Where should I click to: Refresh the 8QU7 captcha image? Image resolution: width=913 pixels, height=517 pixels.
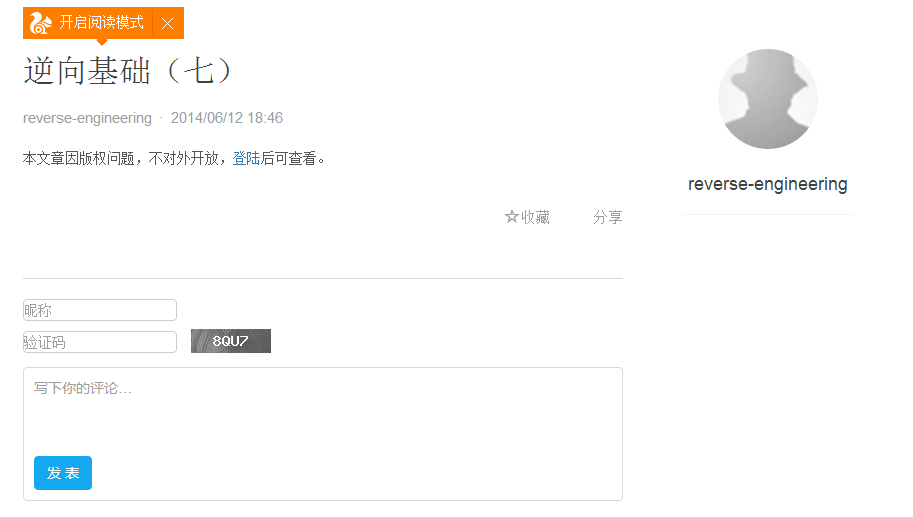click(231, 341)
